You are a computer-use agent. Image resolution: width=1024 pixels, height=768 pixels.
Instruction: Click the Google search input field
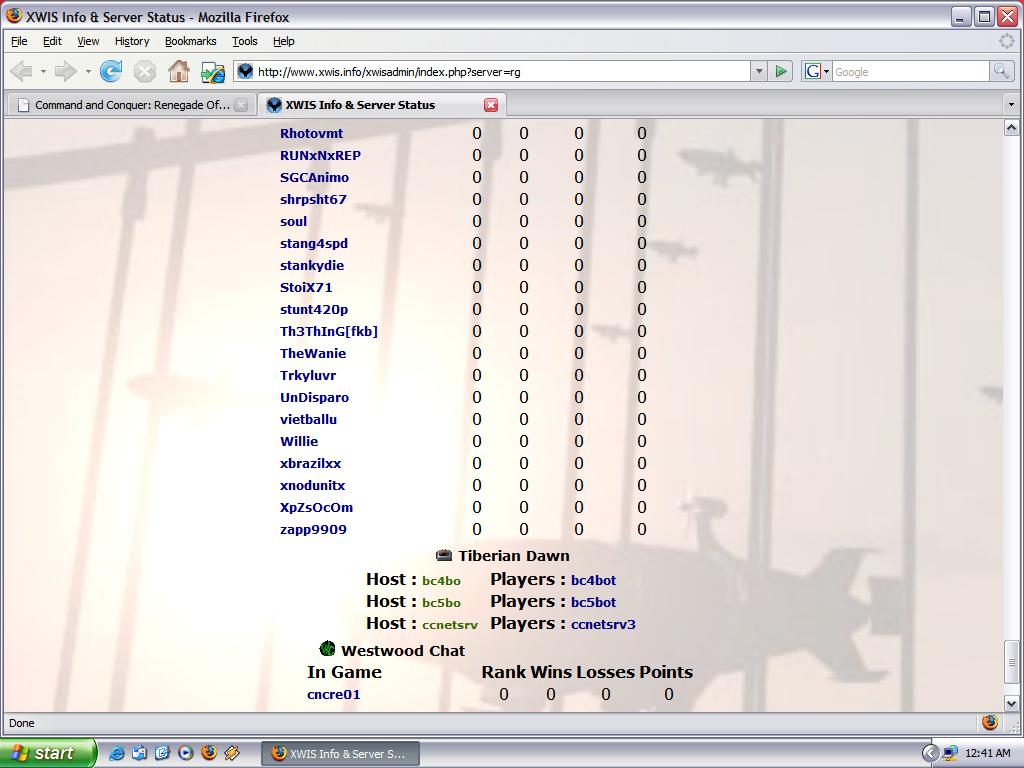point(910,71)
